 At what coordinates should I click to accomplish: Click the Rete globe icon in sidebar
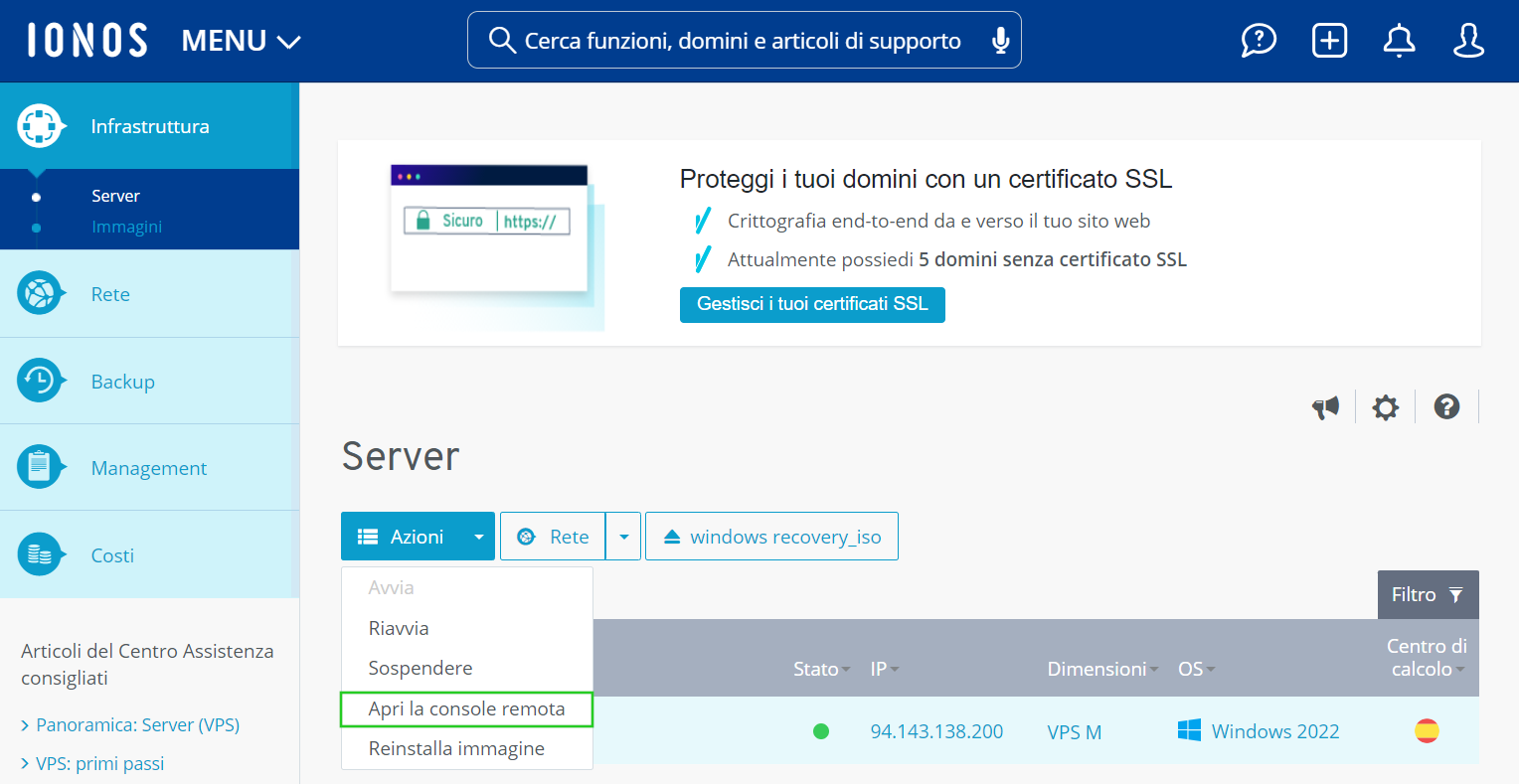pos(40,294)
